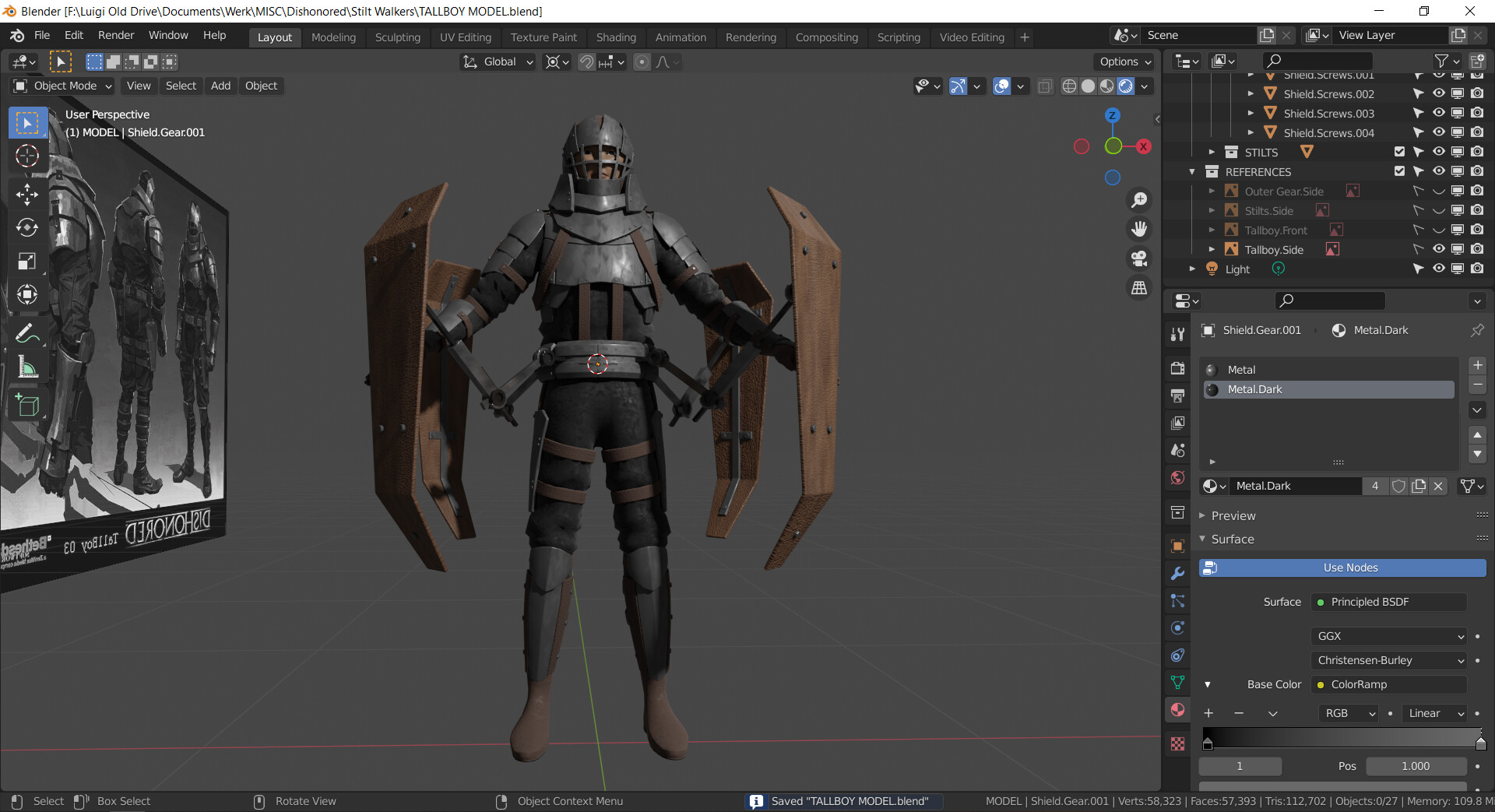1495x812 pixels.
Task: Switch to the Shading workspace tab
Action: pos(615,37)
